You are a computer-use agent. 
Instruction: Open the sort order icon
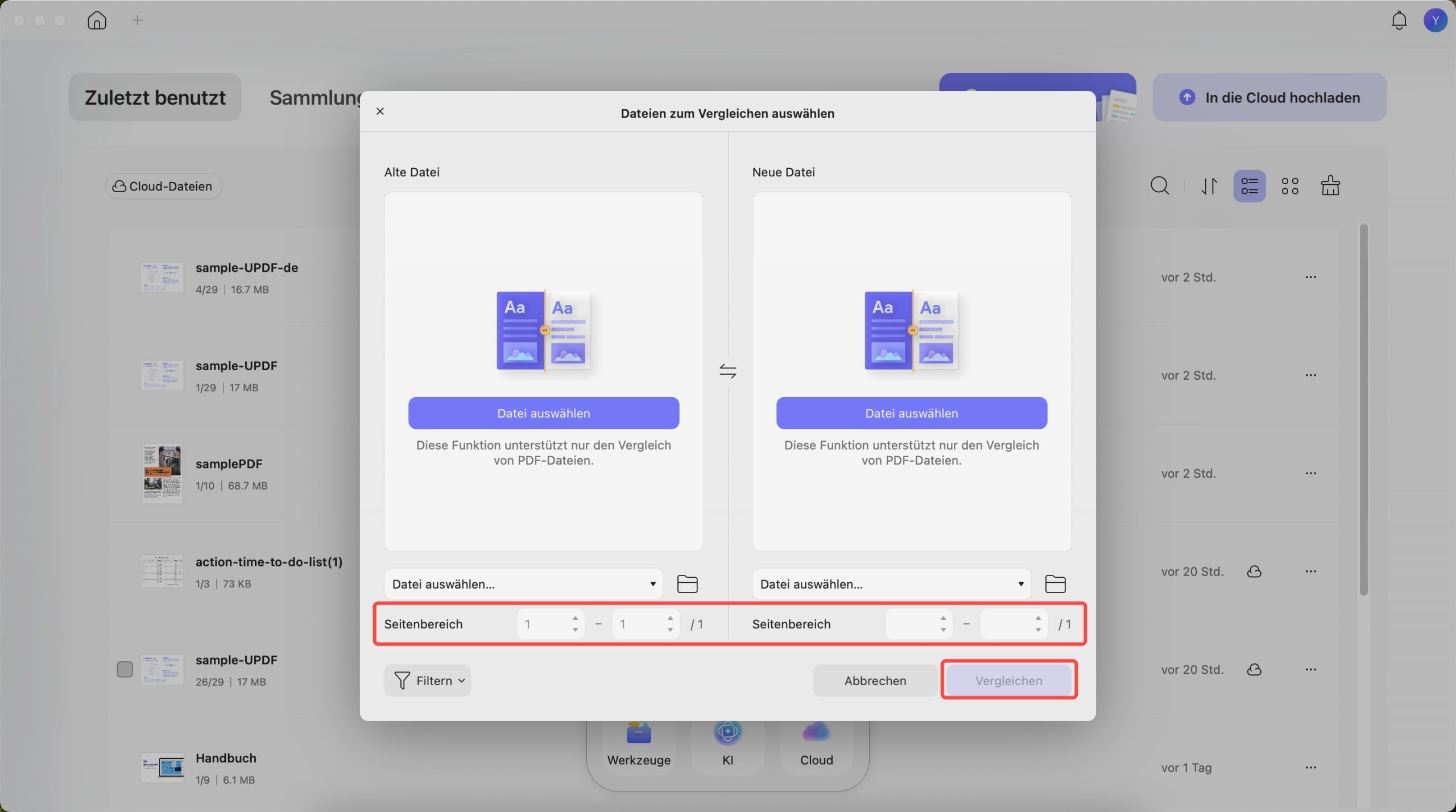(x=1209, y=186)
